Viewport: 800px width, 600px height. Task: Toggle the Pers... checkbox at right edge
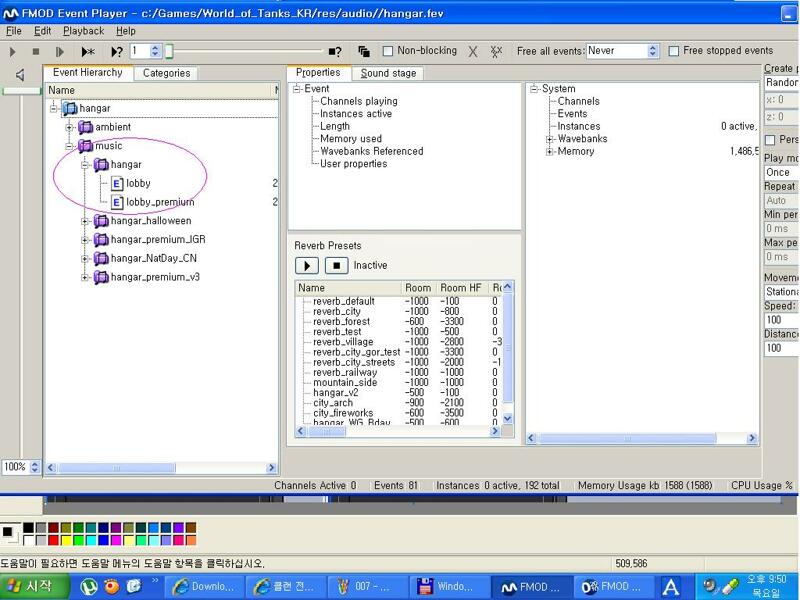[770, 140]
